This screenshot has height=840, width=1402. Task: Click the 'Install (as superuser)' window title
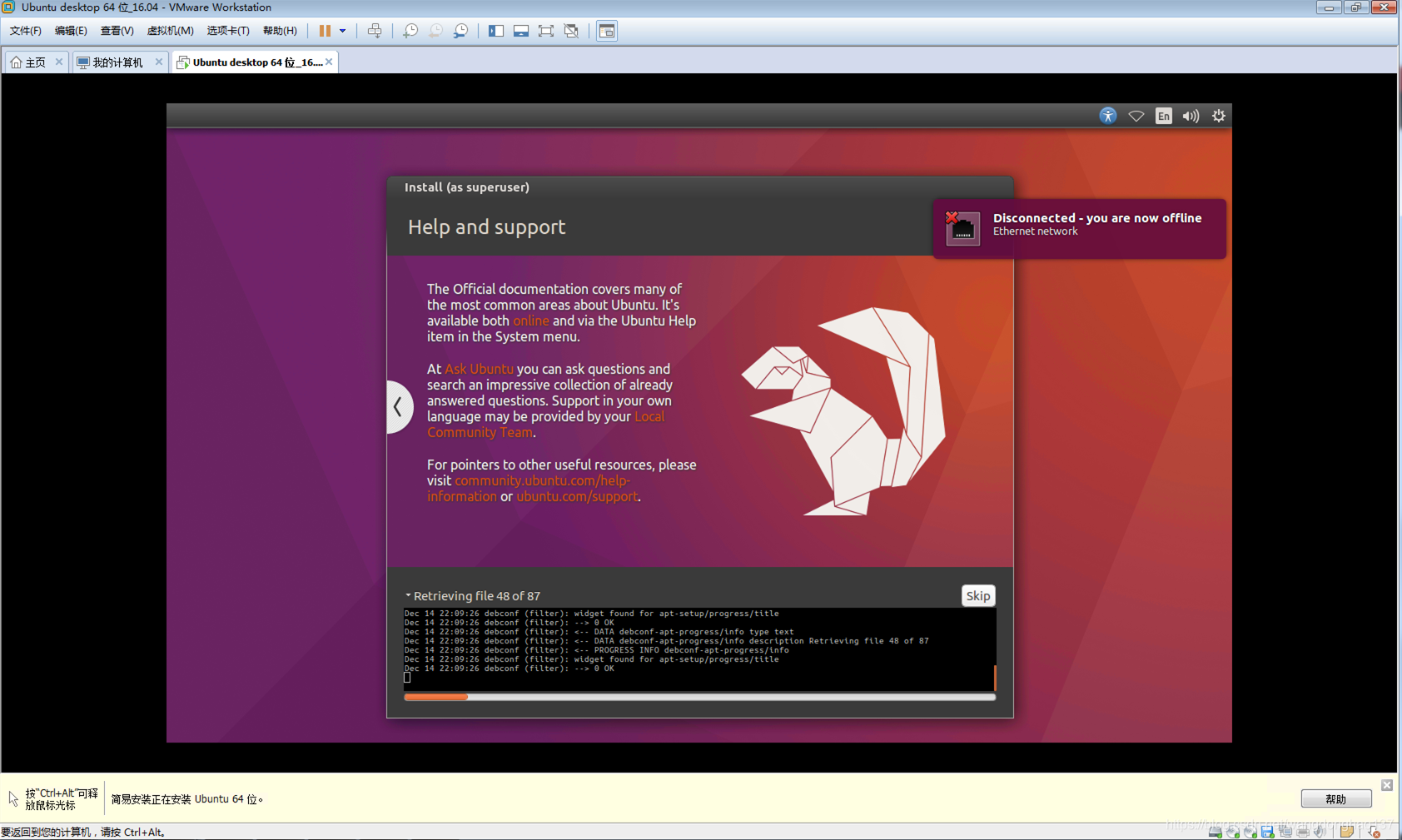coord(466,187)
